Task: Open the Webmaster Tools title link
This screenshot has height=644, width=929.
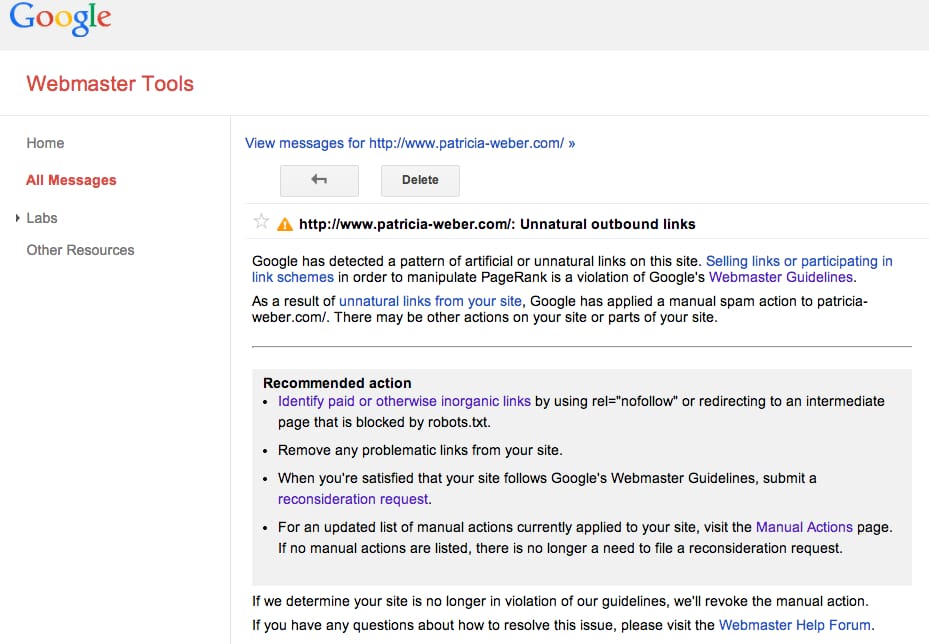Action: point(110,84)
